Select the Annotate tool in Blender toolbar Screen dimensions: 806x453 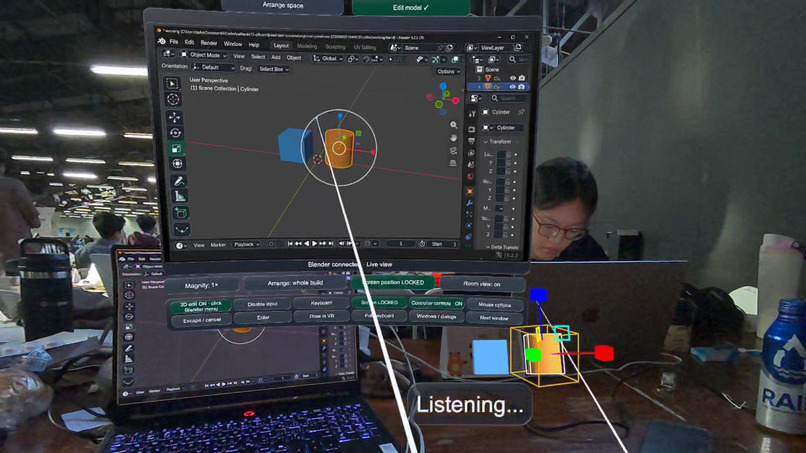(179, 181)
